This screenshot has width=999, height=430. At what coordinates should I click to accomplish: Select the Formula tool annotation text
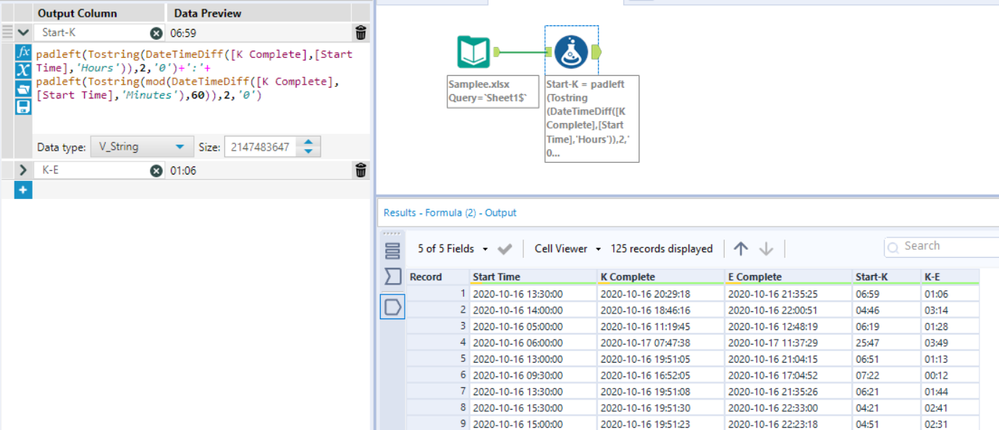click(592, 118)
